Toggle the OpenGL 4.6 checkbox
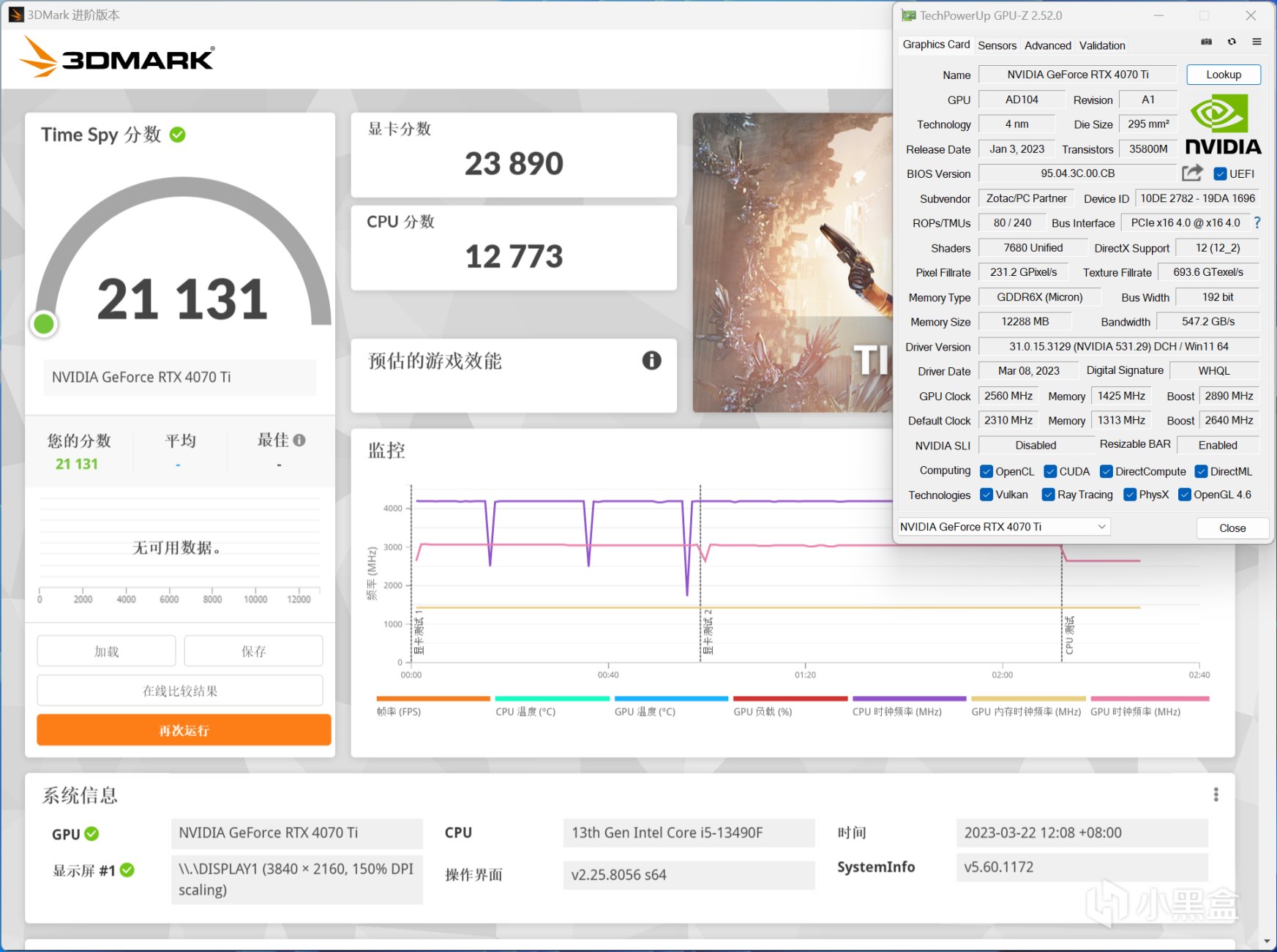The height and width of the screenshot is (952, 1277). 1185,495
